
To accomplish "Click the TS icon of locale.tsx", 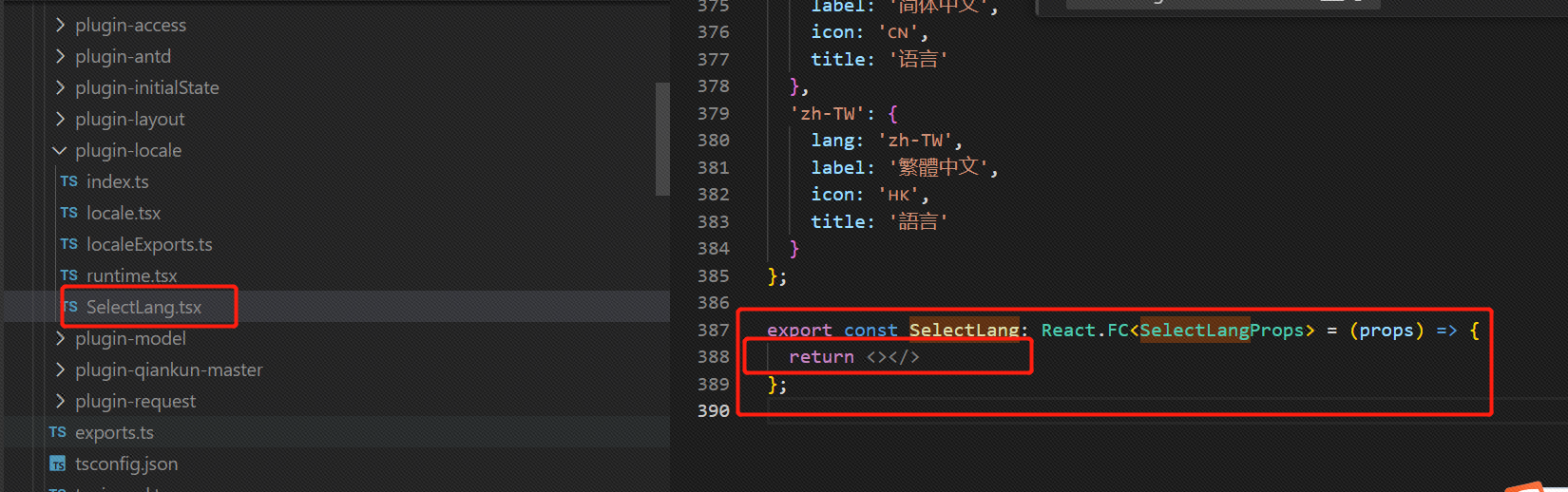I will 69,213.
